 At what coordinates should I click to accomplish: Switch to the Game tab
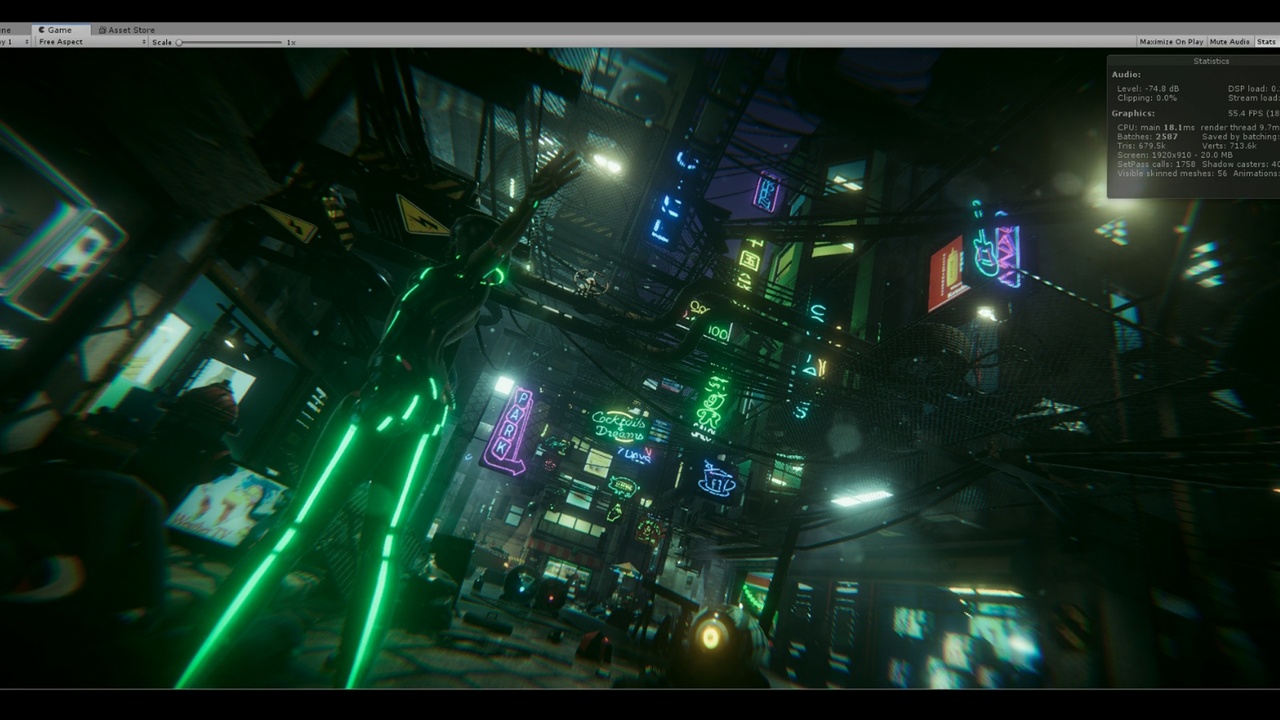(61, 30)
